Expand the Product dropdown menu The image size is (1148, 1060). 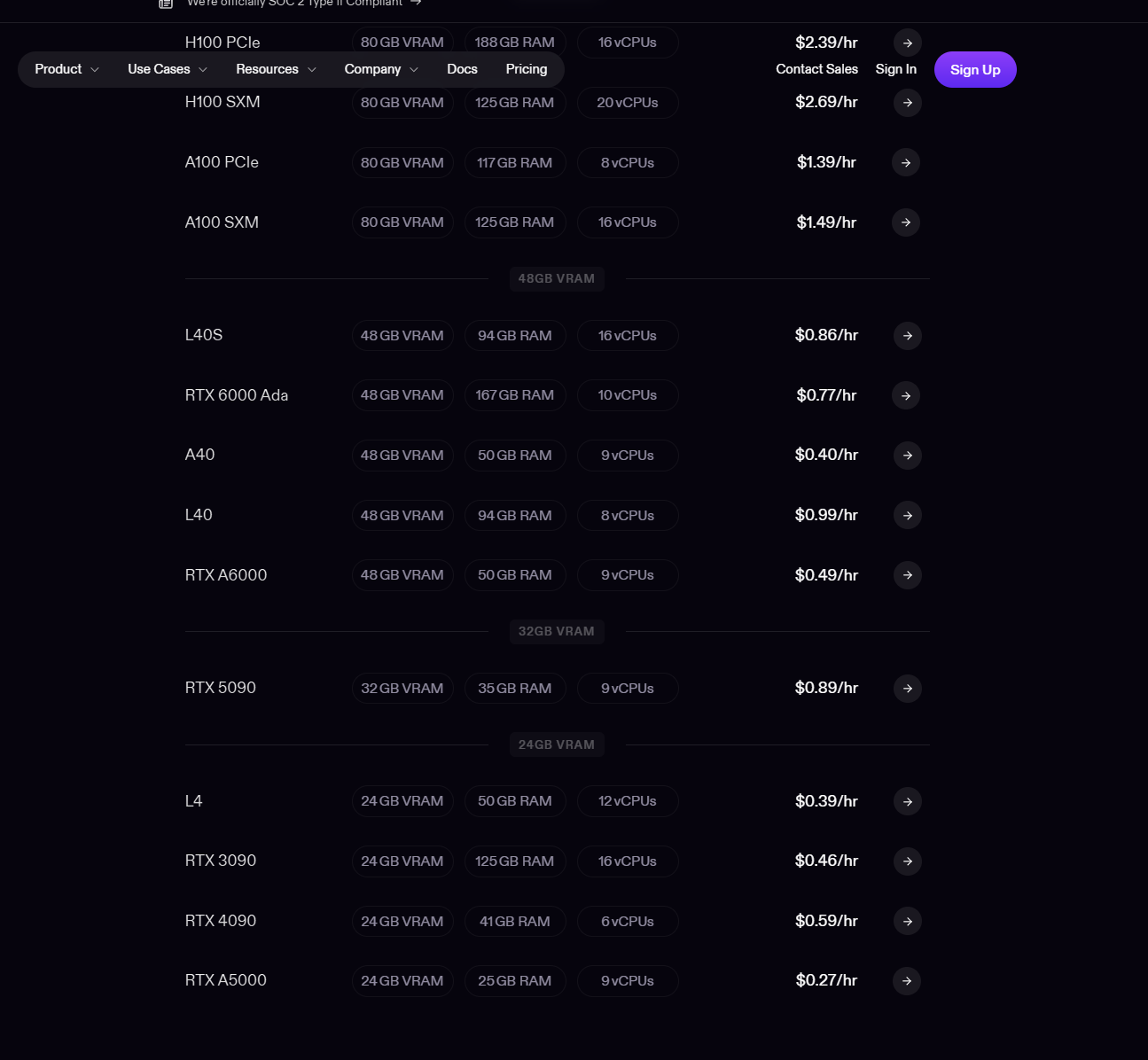[66, 69]
